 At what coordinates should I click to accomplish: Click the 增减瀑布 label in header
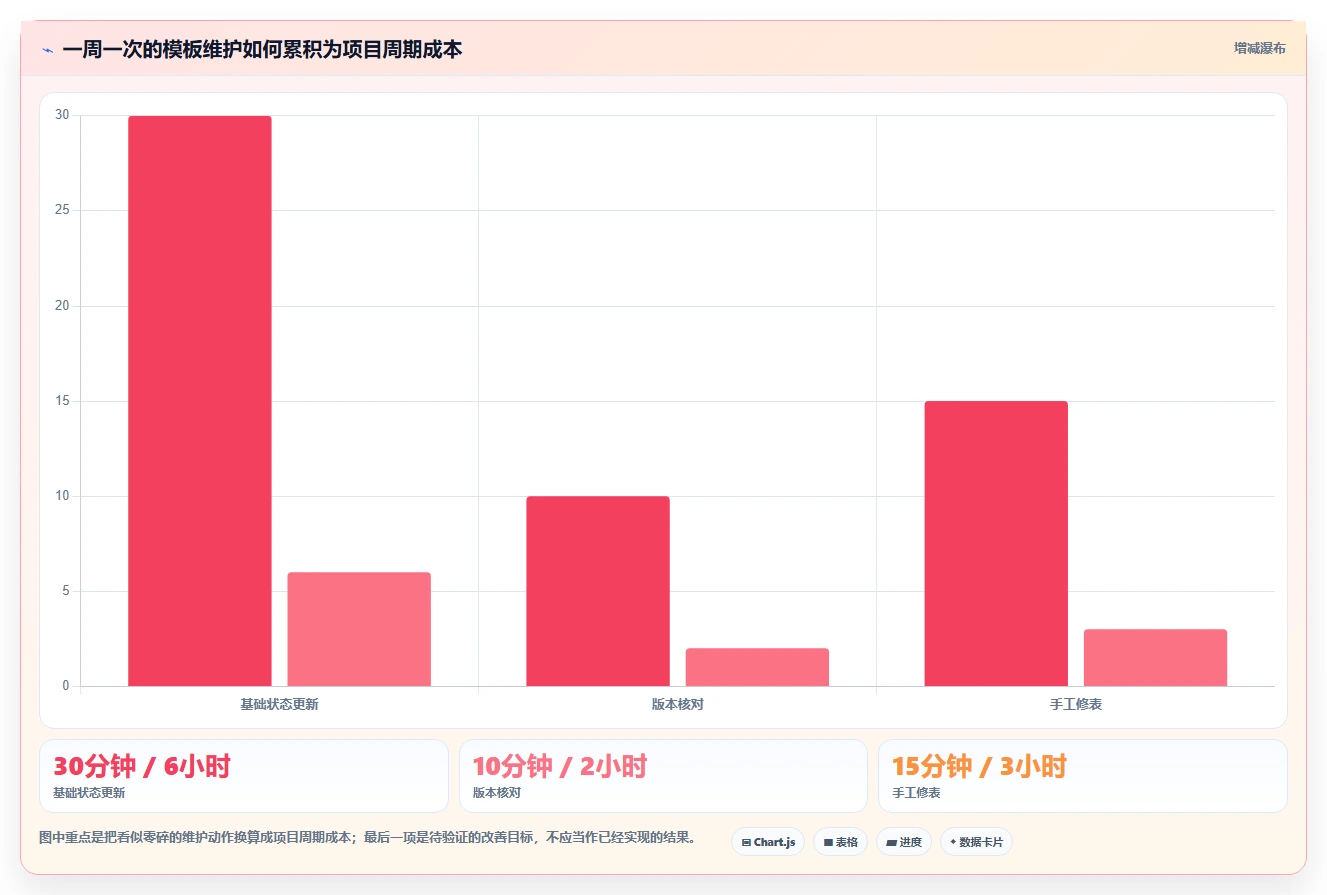(x=1259, y=48)
